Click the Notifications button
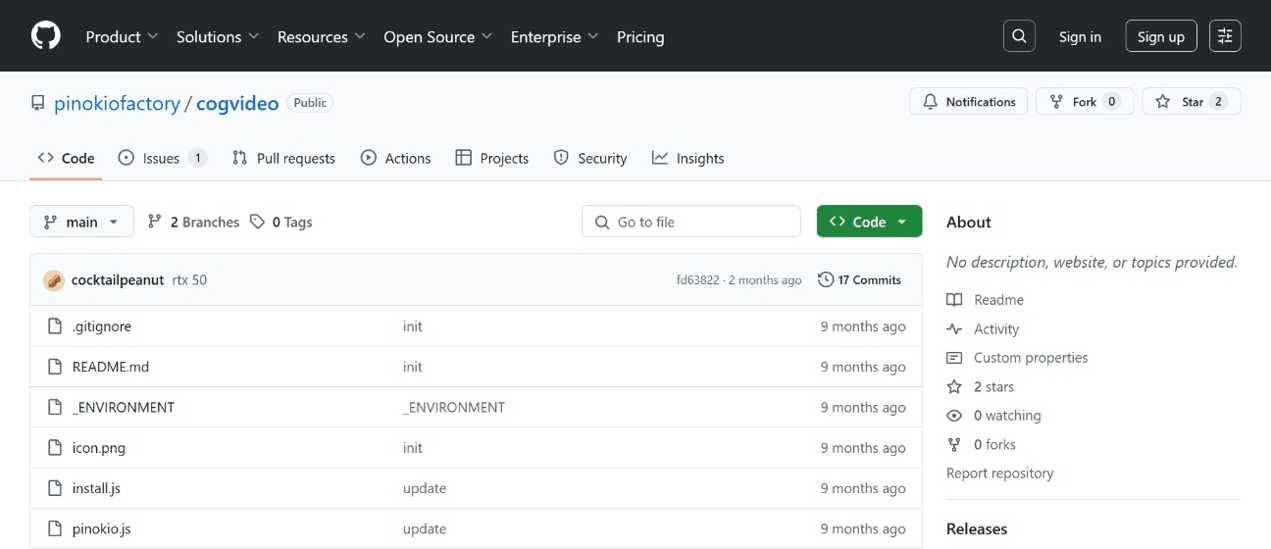 pos(968,102)
